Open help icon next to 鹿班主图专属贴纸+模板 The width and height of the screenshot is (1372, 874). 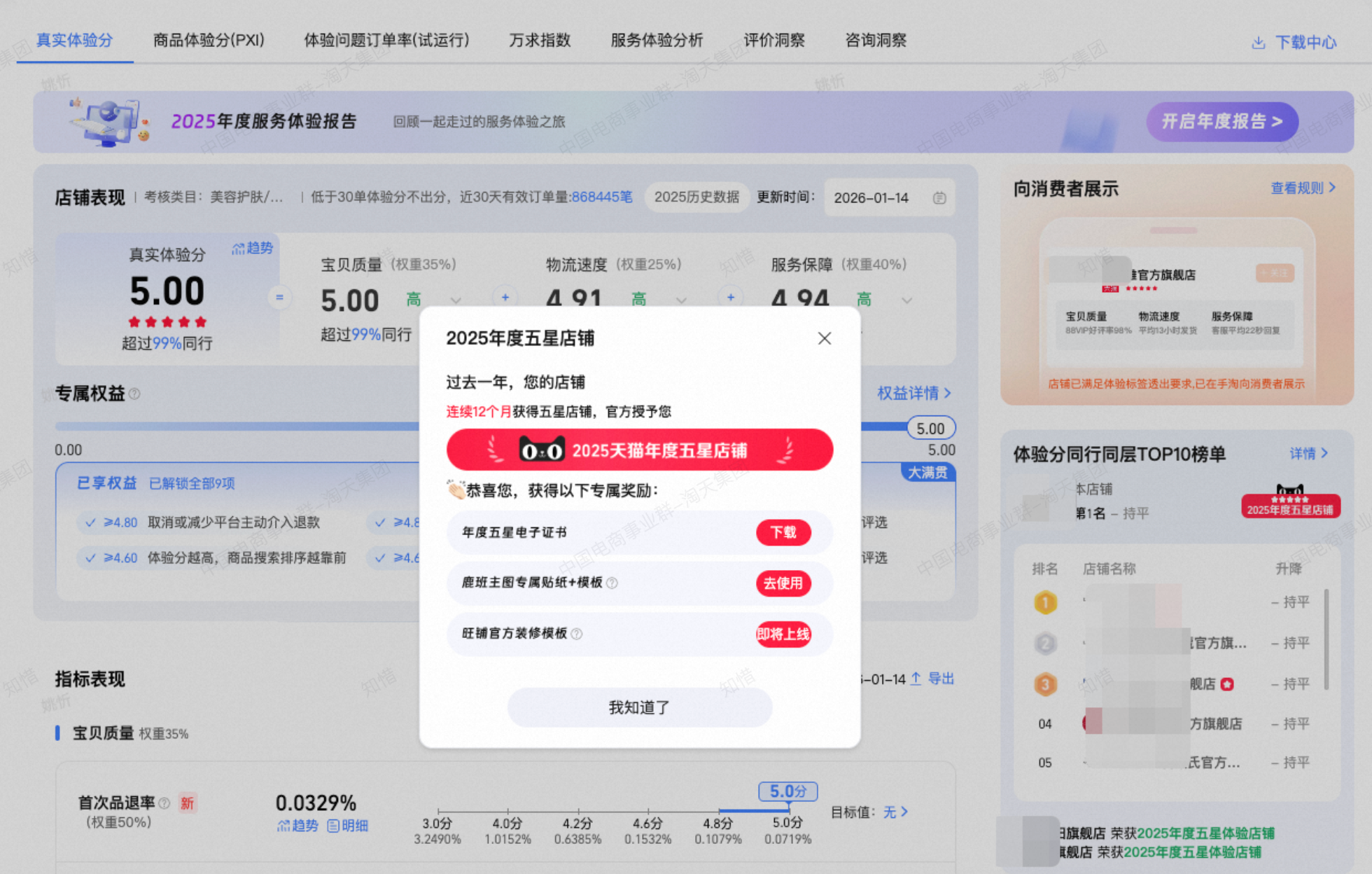pyautogui.click(x=612, y=583)
